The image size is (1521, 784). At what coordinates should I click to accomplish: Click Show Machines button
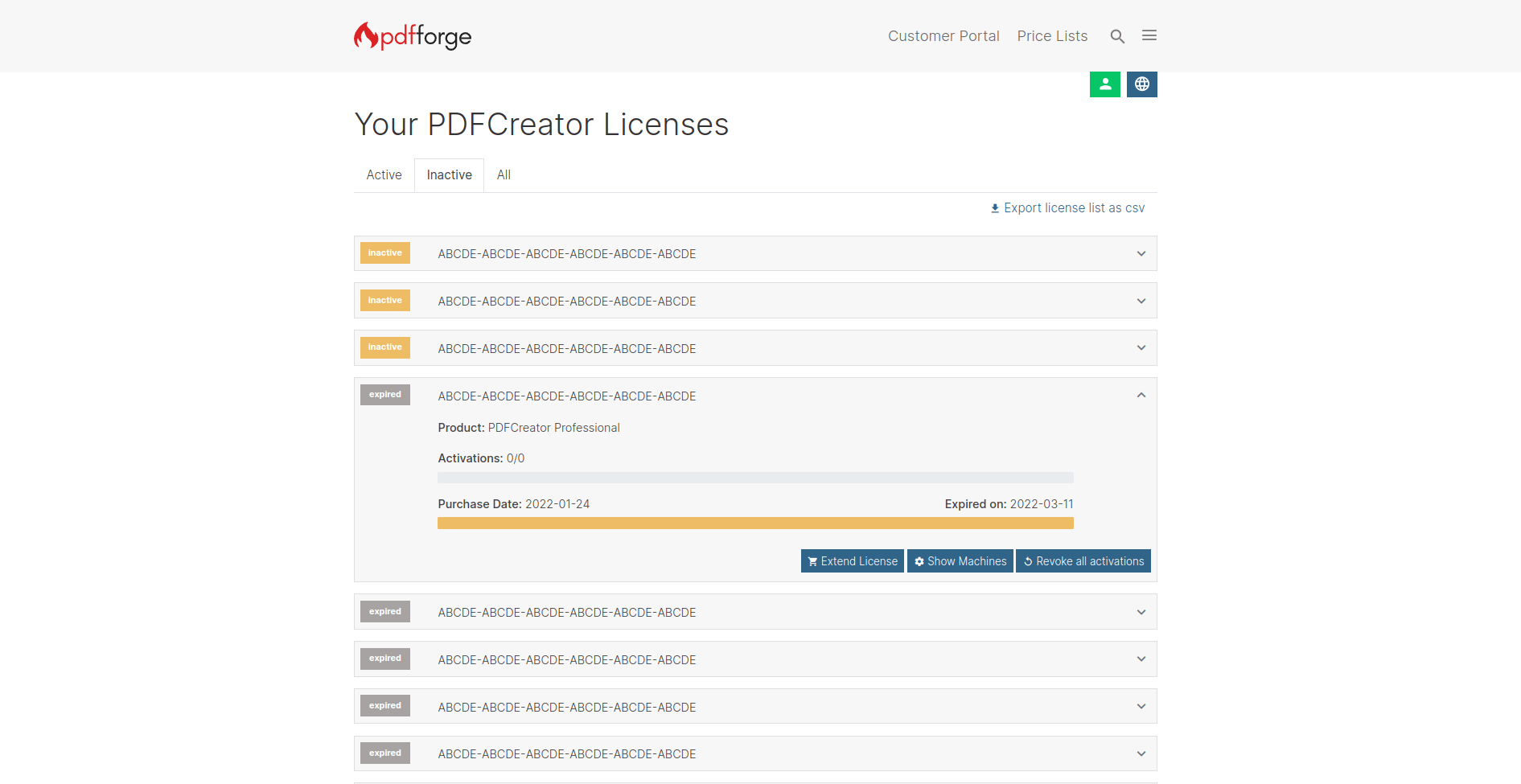coord(960,561)
